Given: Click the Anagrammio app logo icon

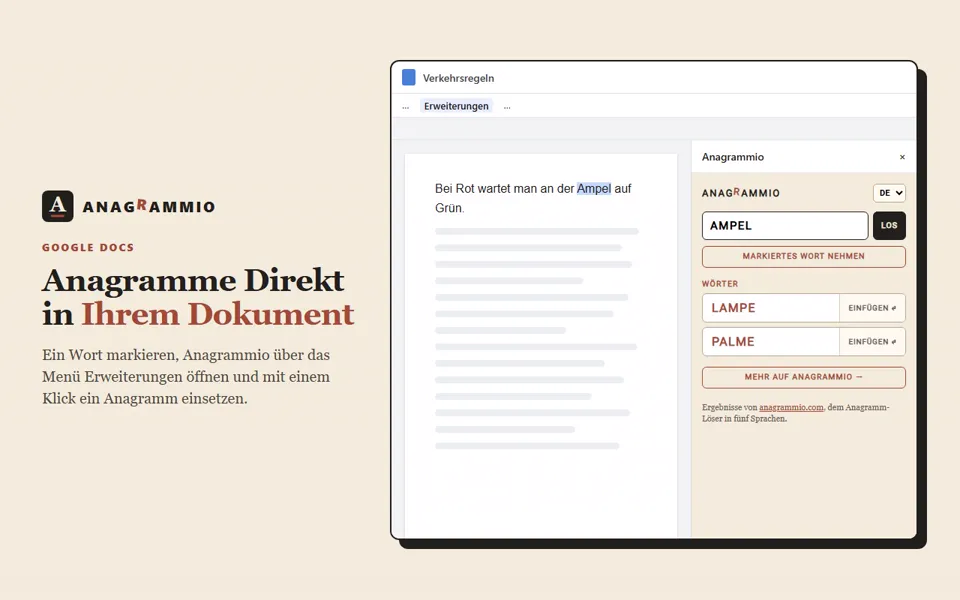Looking at the screenshot, I should (58, 206).
